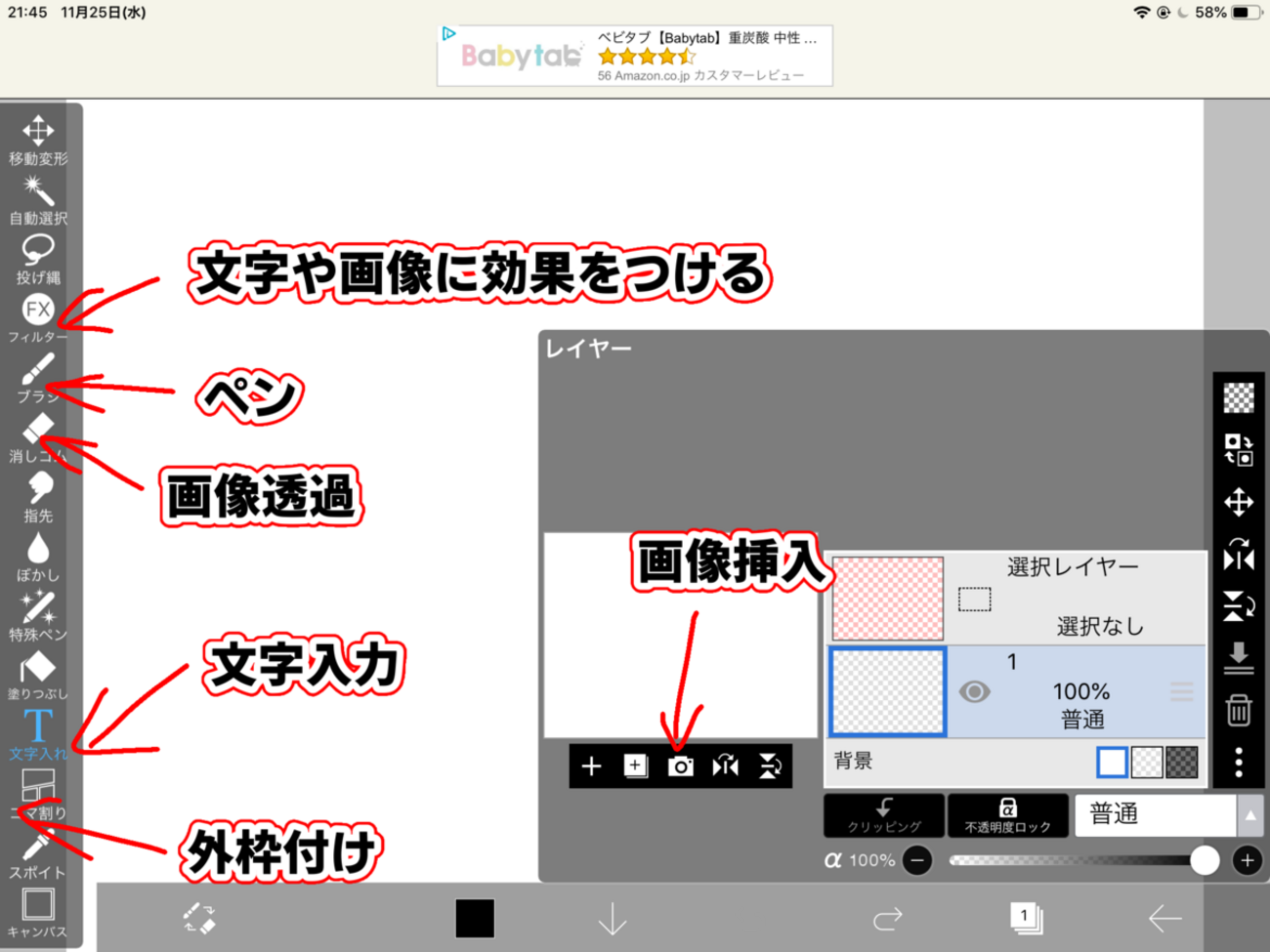Viewport: 1270px width, 952px height.
Task: Select the layer 1 thumbnail
Action: point(888,691)
